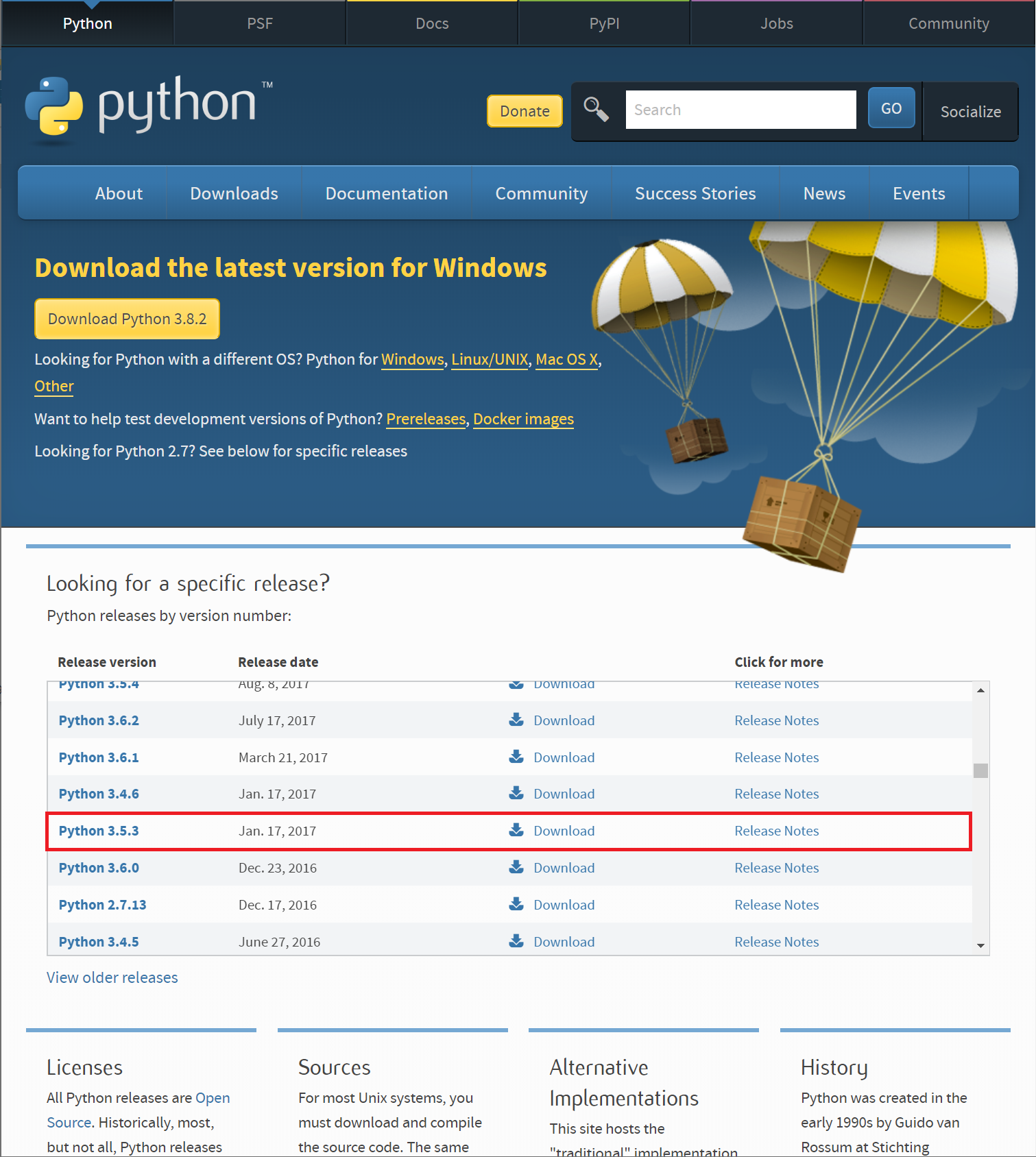The image size is (1036, 1157).
Task: Click the GO search button
Action: 891,108
